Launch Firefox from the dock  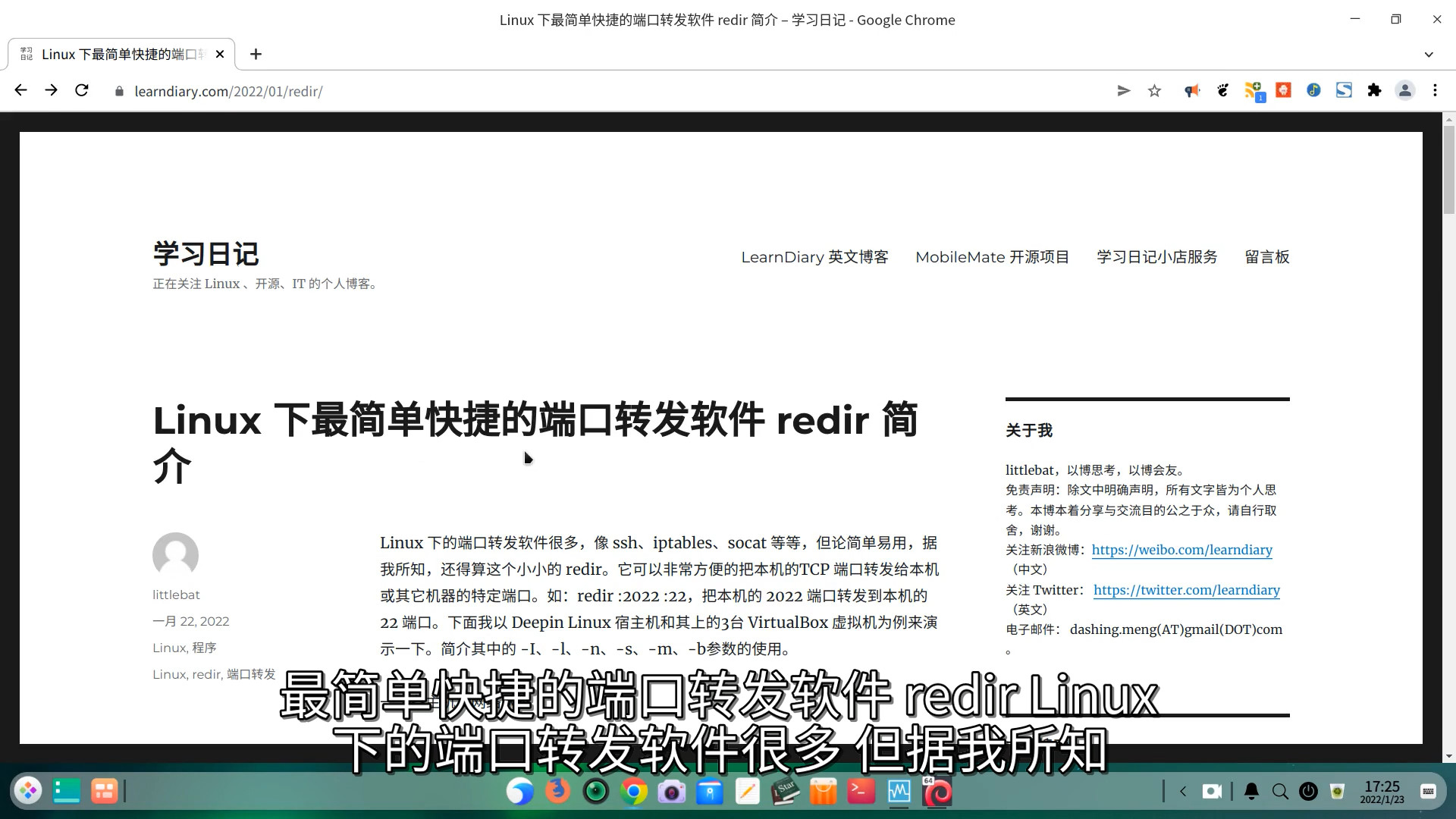(x=558, y=792)
